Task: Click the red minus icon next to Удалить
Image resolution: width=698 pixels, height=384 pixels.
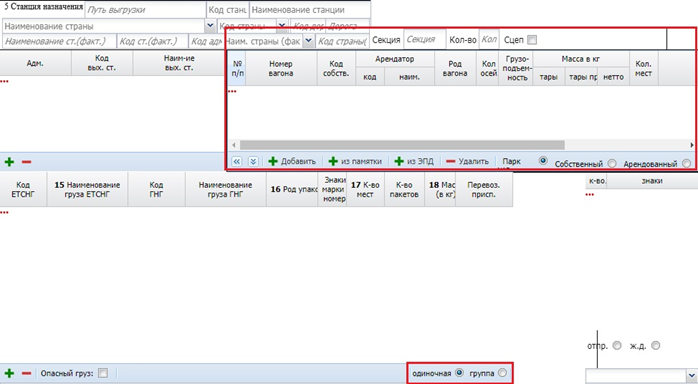Action: pyautogui.click(x=450, y=162)
